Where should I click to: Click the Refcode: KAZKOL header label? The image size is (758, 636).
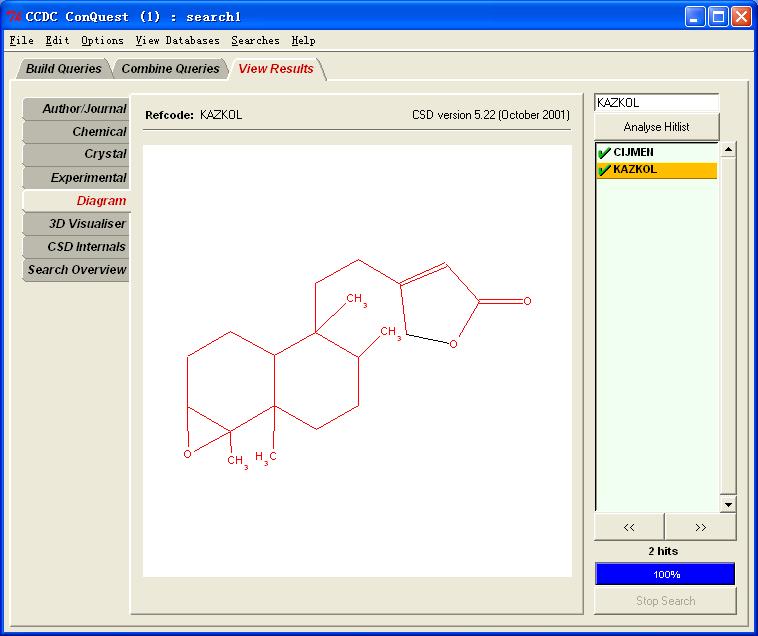[x=193, y=115]
